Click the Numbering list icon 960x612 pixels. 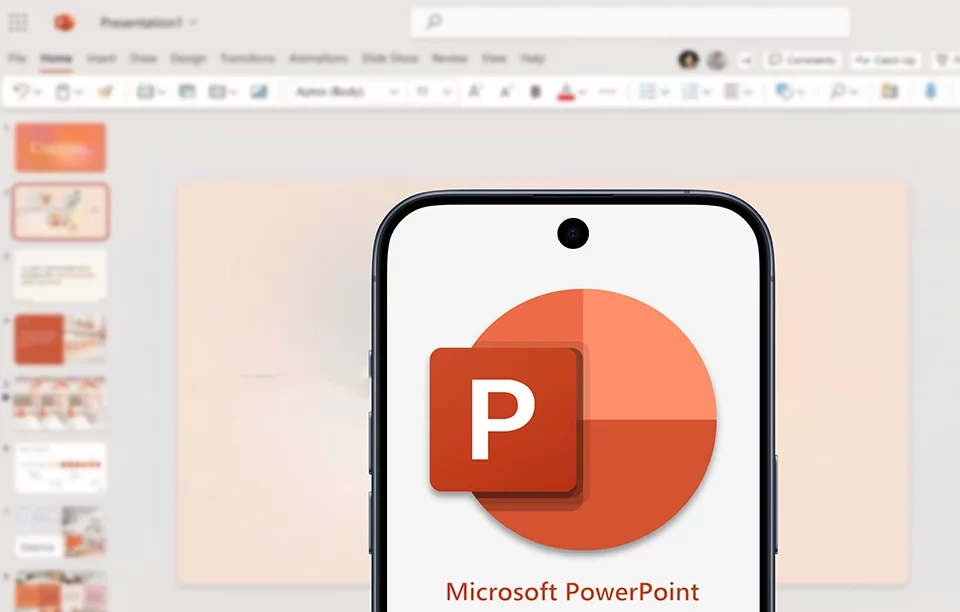(x=690, y=92)
